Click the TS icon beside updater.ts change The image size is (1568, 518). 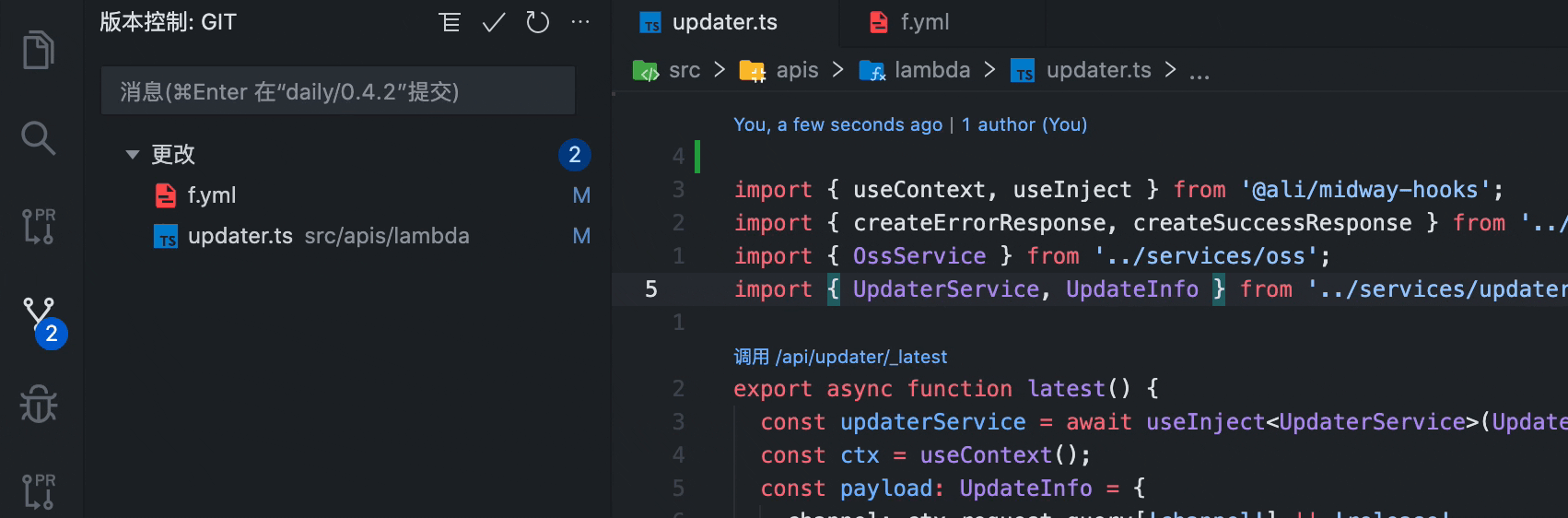[x=166, y=237]
